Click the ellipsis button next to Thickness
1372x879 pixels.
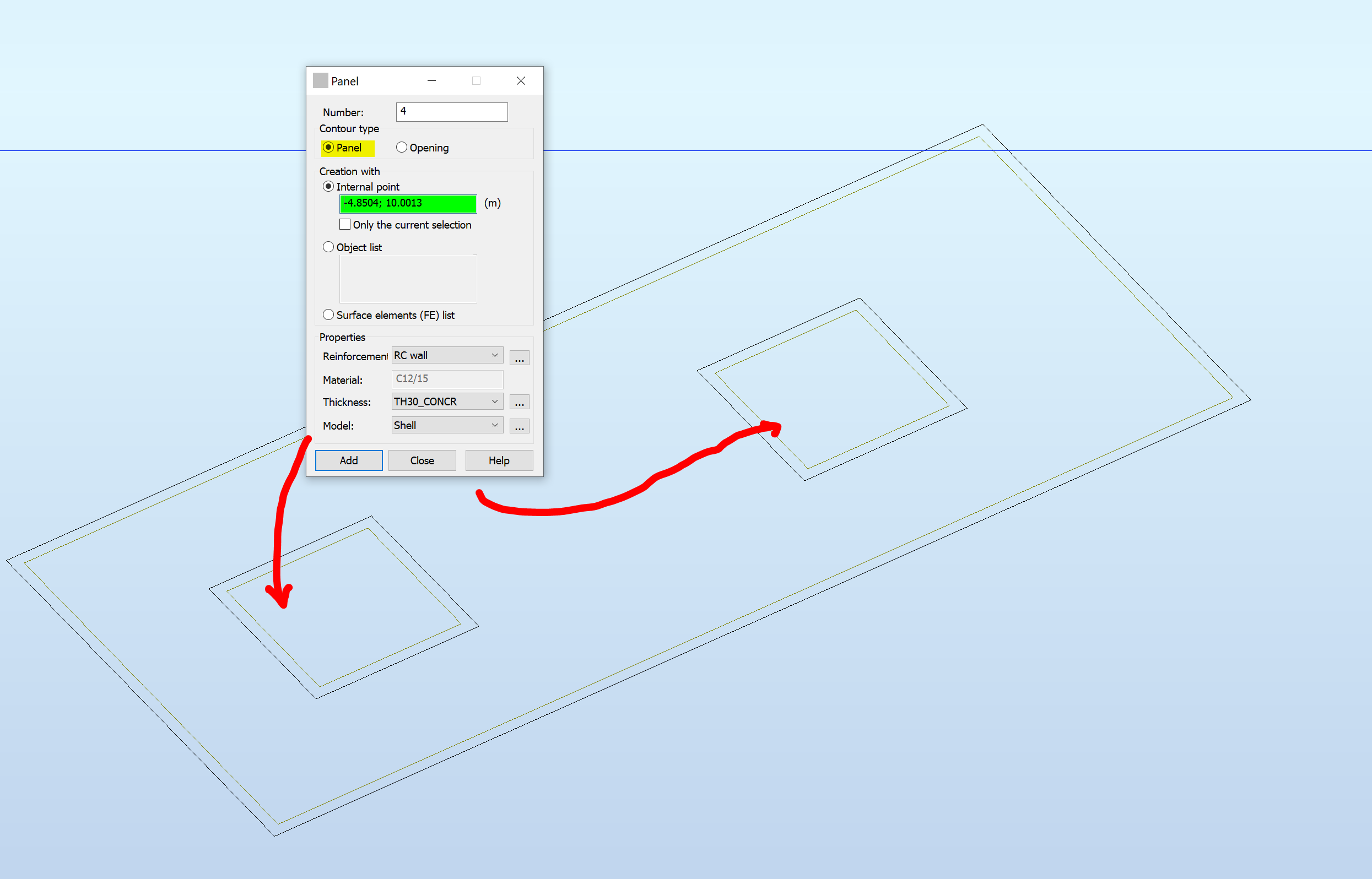pos(519,402)
